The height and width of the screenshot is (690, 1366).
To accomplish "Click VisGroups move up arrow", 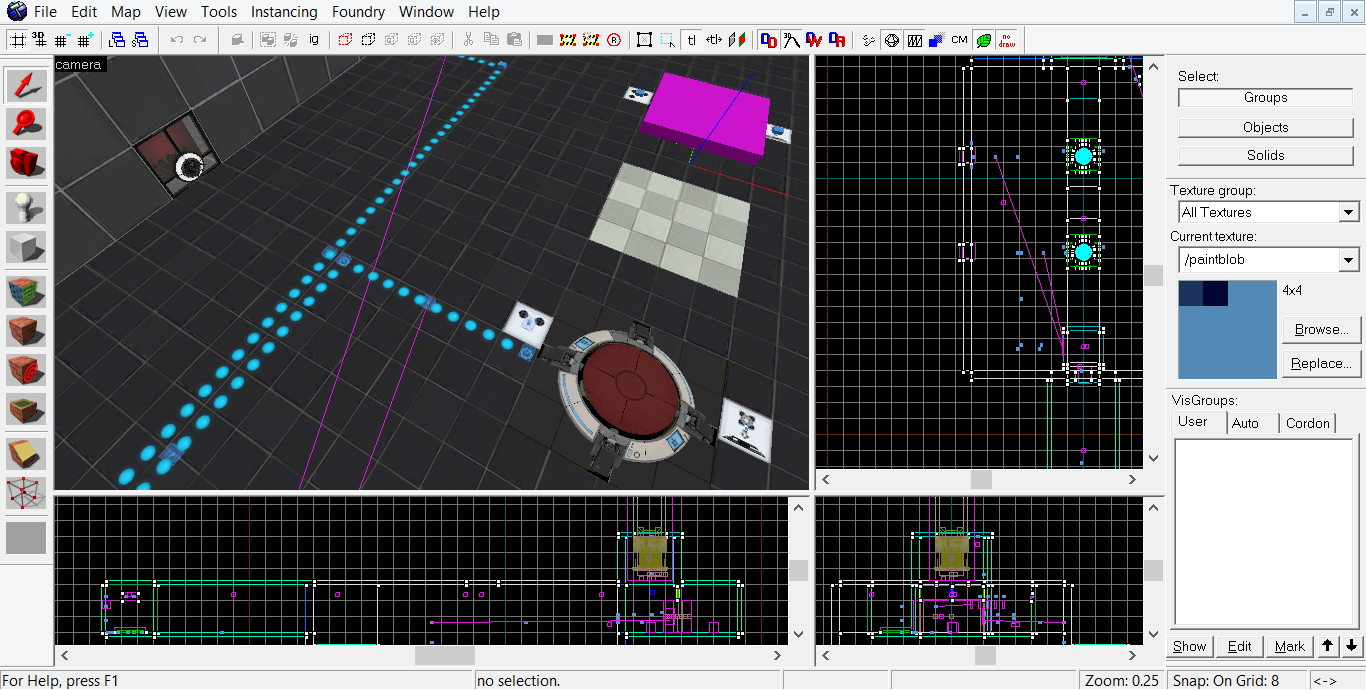I will coord(1328,646).
